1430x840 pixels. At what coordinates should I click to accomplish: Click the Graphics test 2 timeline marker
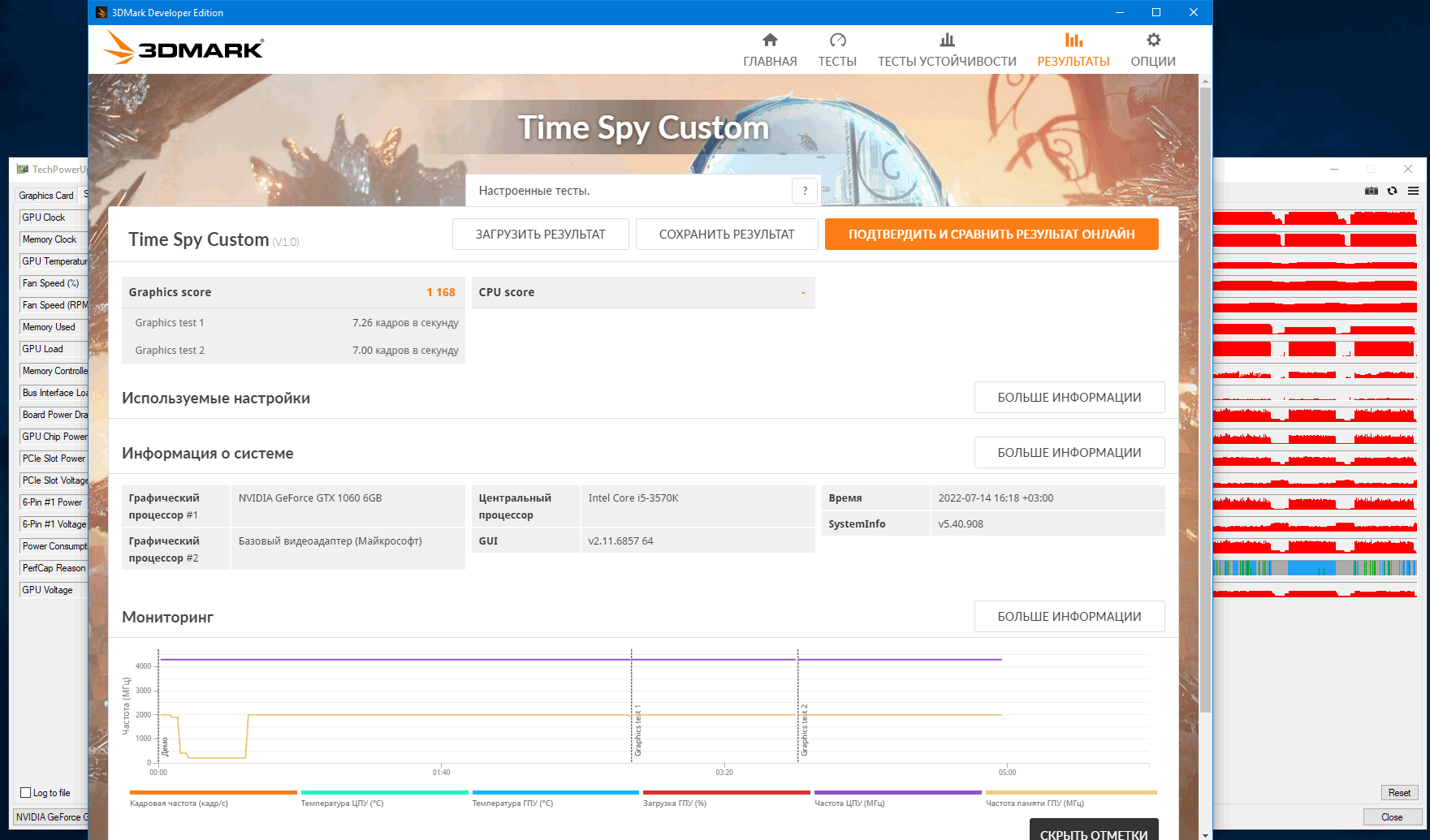tap(798, 704)
